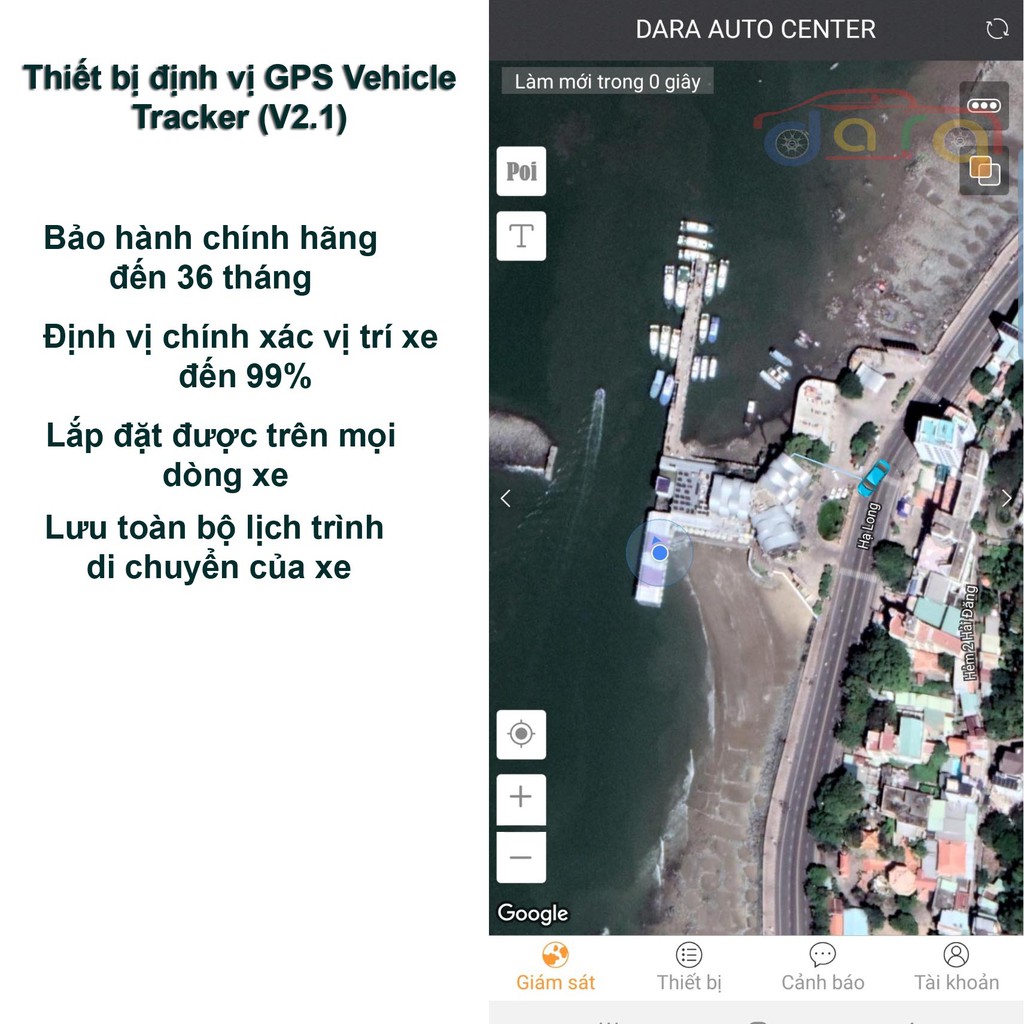Viewport: 1024px width, 1024px height.
Task: Open the Tài khoản tab
Action: tap(956, 967)
